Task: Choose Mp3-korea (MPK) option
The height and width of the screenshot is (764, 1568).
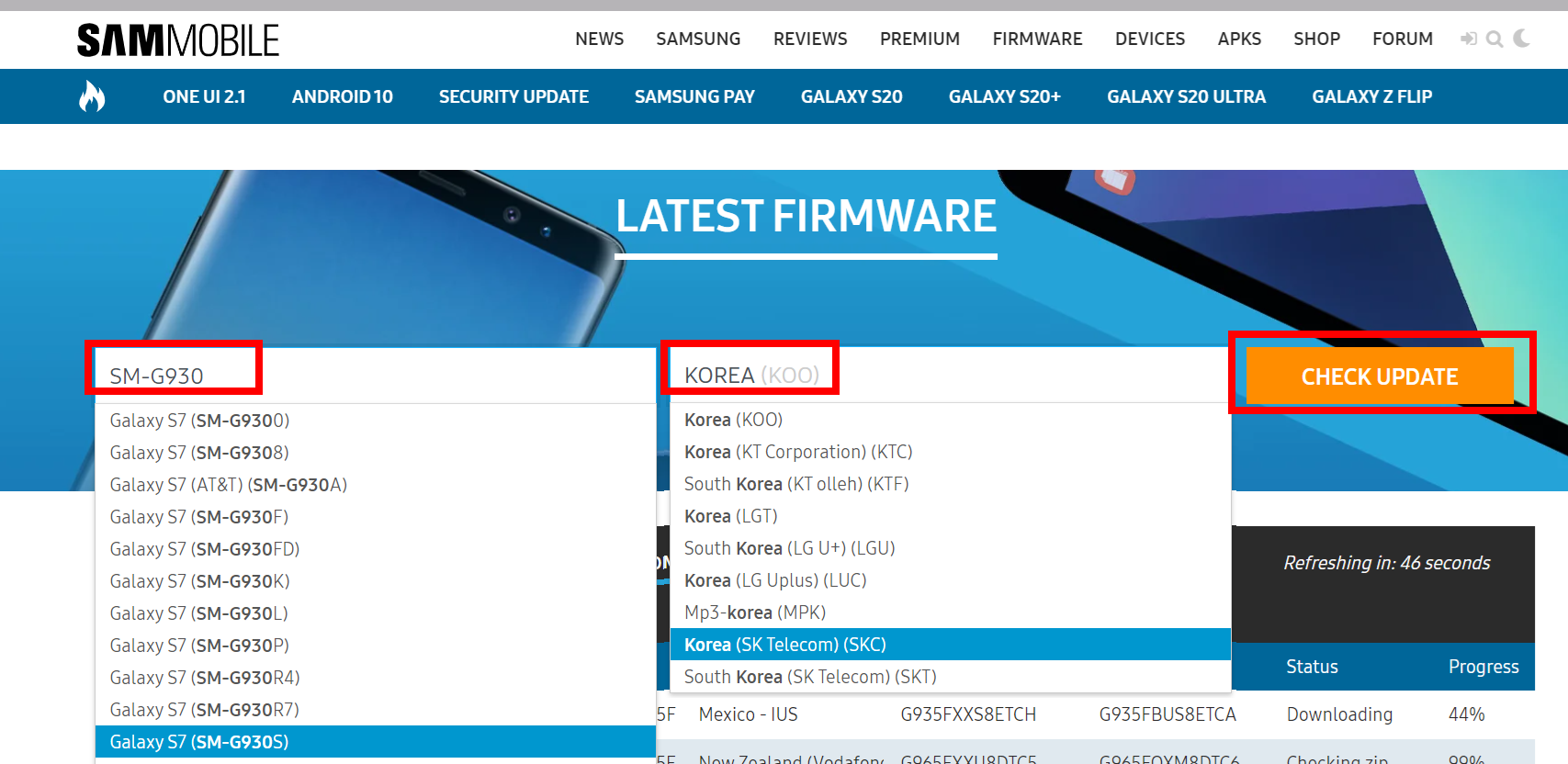Action: pyautogui.click(x=951, y=612)
